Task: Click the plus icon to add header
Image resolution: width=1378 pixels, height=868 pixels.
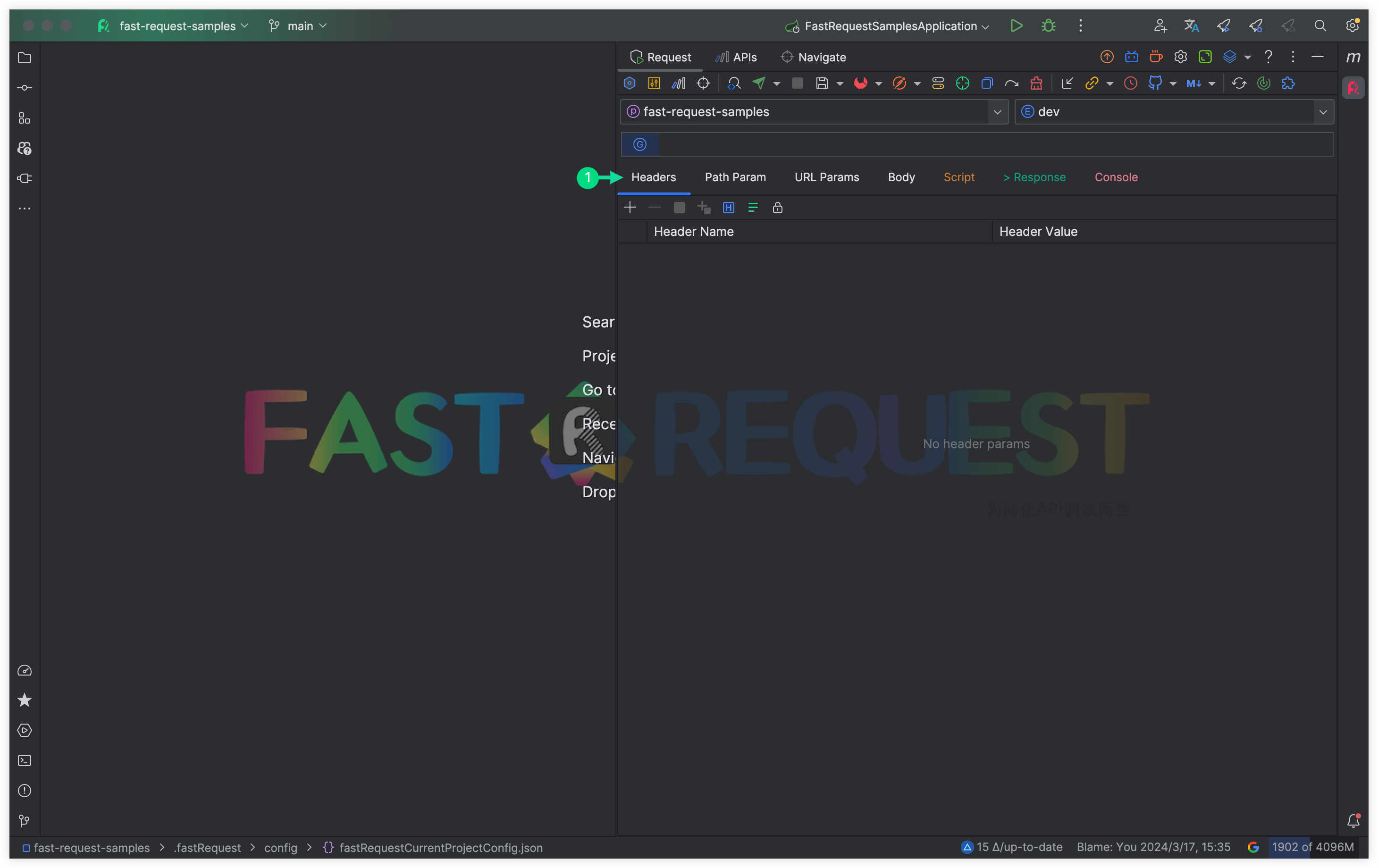Action: pyautogui.click(x=630, y=208)
